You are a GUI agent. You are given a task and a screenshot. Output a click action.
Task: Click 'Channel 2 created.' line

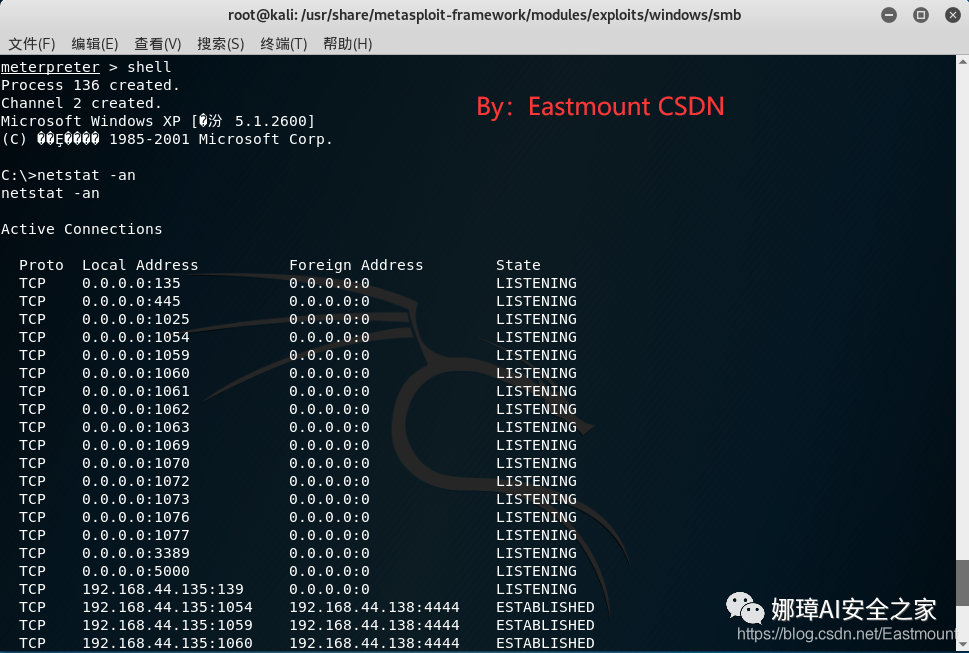pyautogui.click(x=81, y=103)
